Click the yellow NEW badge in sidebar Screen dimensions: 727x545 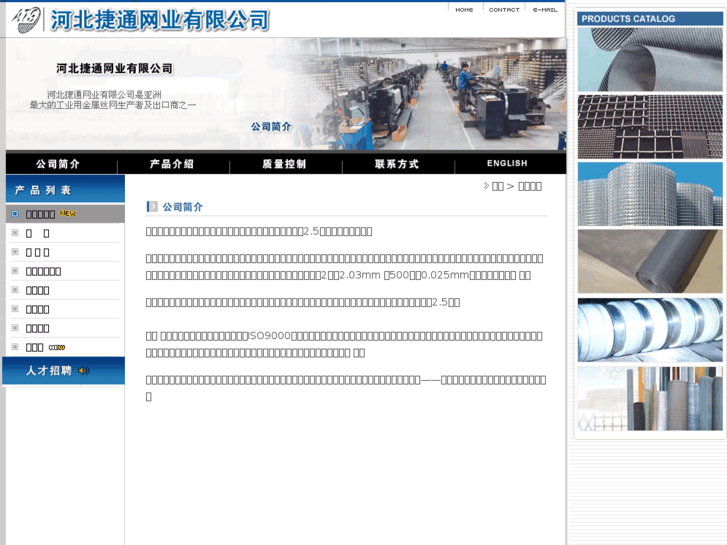point(68,213)
